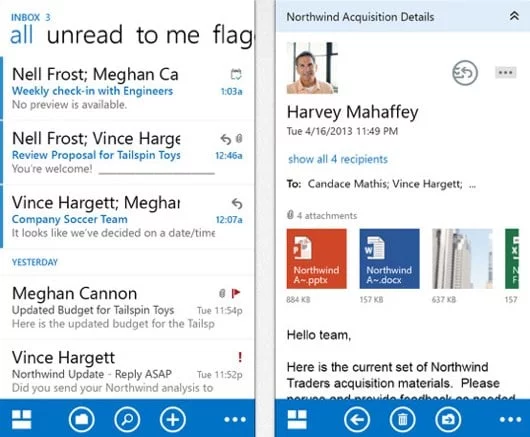Switch to the to me filter tab
This screenshot has height=437, width=530.
pyautogui.click(x=168, y=35)
